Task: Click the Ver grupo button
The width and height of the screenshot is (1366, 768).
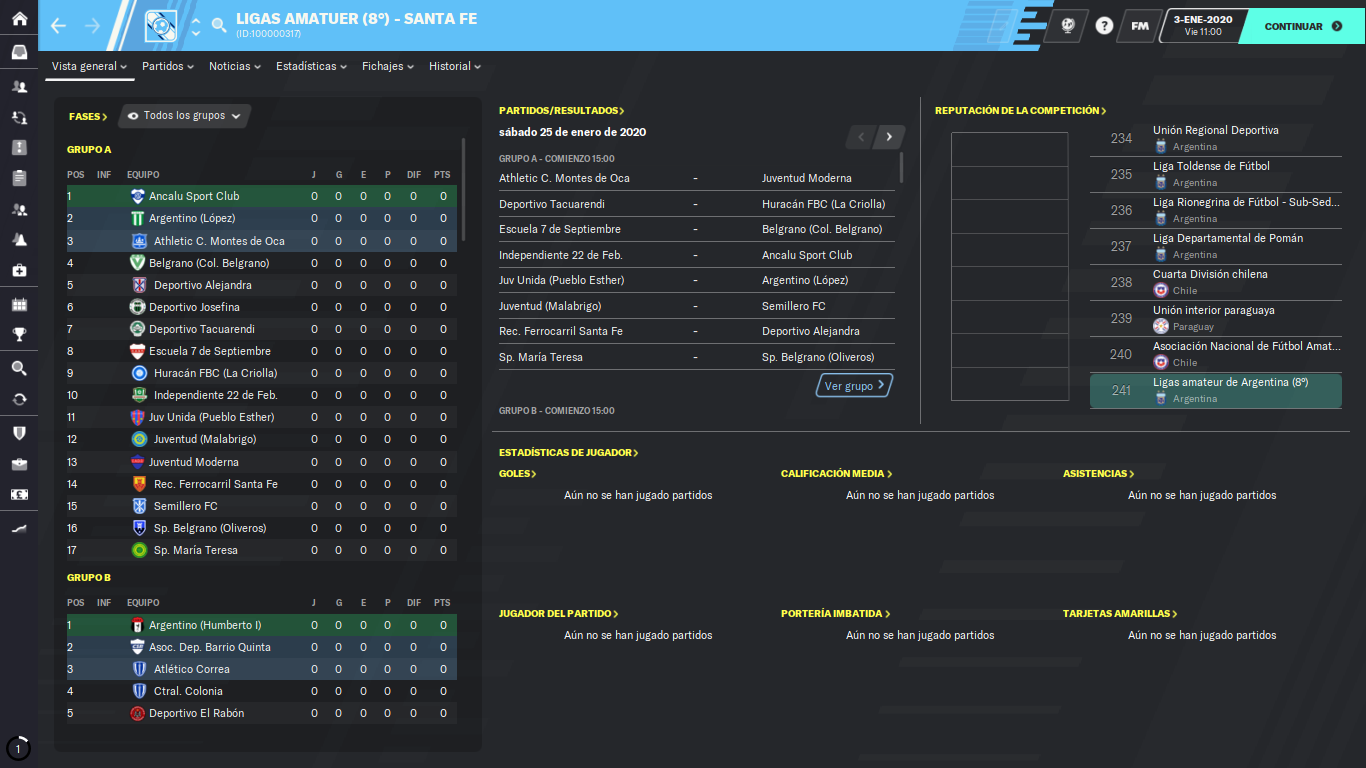Action: pos(854,386)
